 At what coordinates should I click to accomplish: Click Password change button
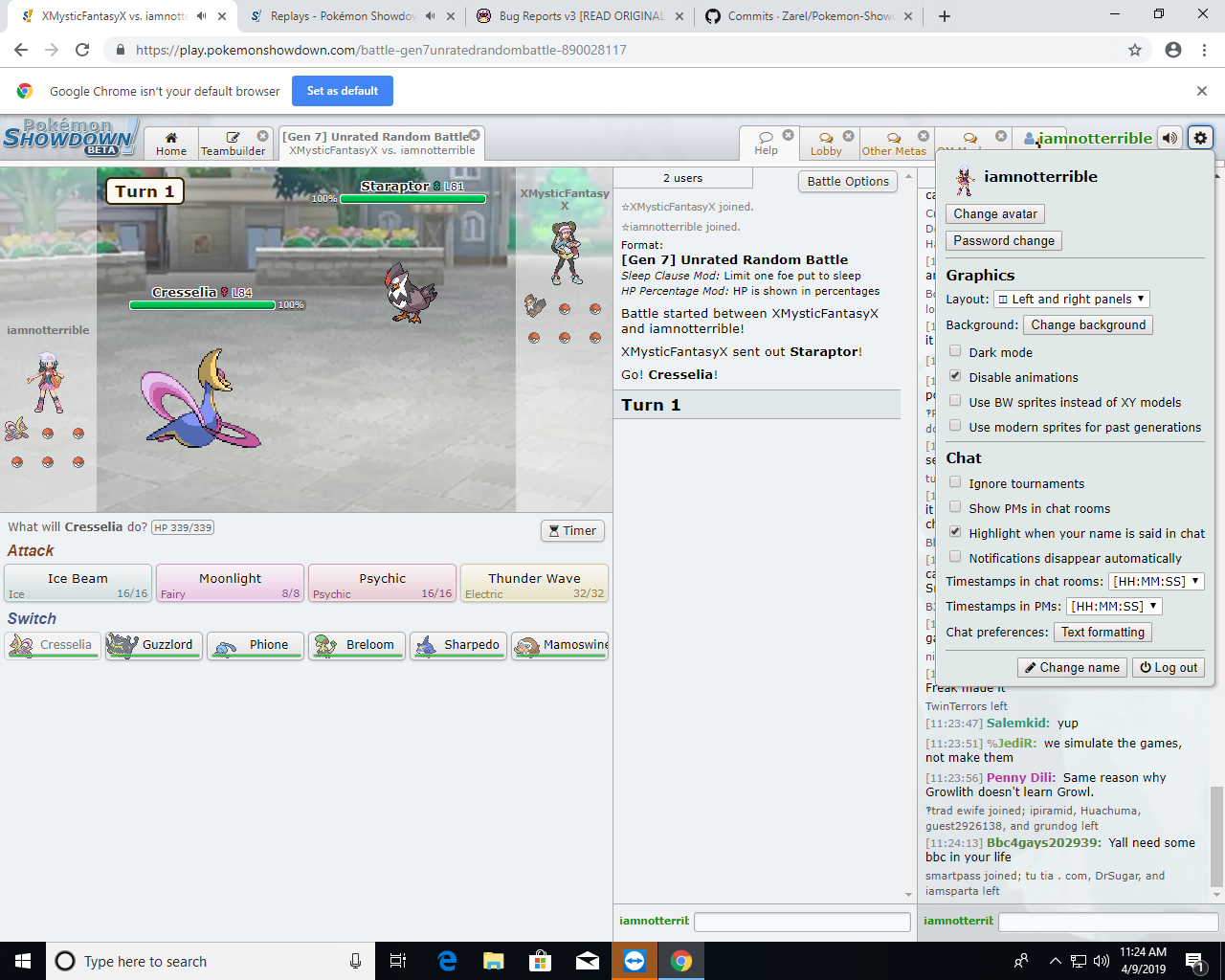(x=1004, y=241)
